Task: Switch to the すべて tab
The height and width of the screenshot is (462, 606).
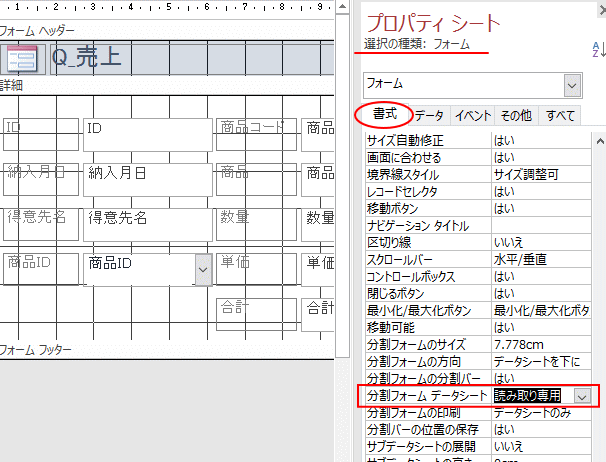Action: pos(560,115)
